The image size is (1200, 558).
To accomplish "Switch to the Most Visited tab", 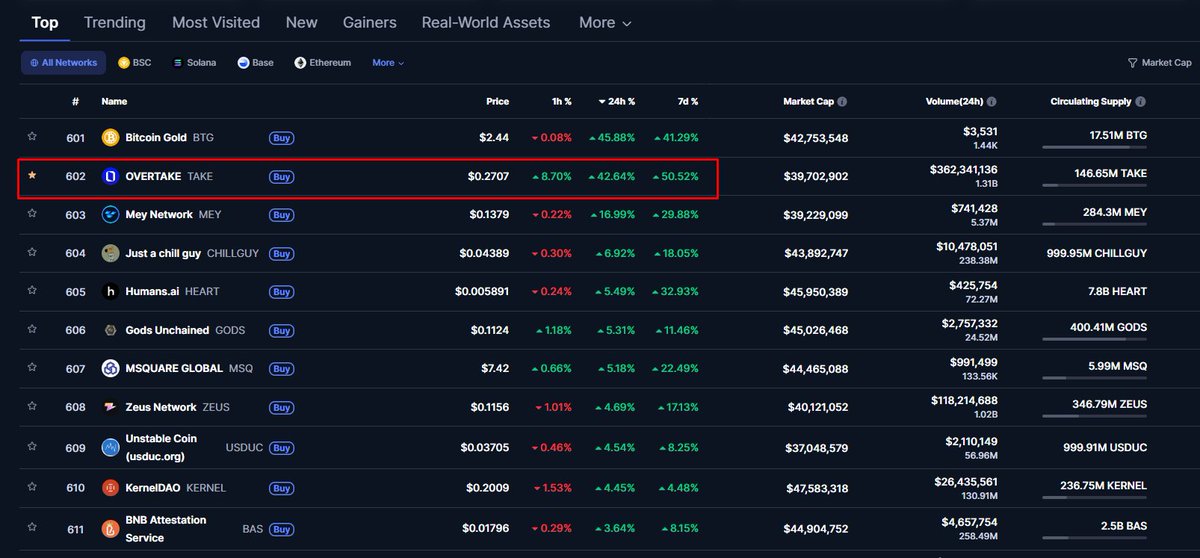I will click(x=216, y=22).
